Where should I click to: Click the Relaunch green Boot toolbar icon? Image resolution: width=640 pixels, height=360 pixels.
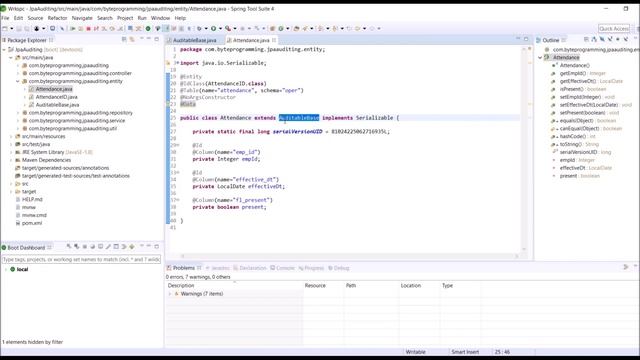pyautogui.click(x=148, y=29)
